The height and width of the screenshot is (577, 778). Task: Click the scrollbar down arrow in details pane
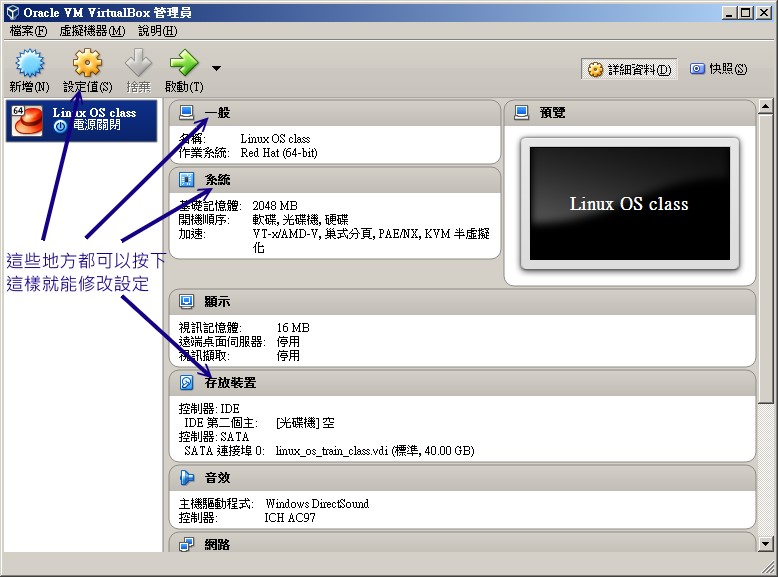pos(765,544)
